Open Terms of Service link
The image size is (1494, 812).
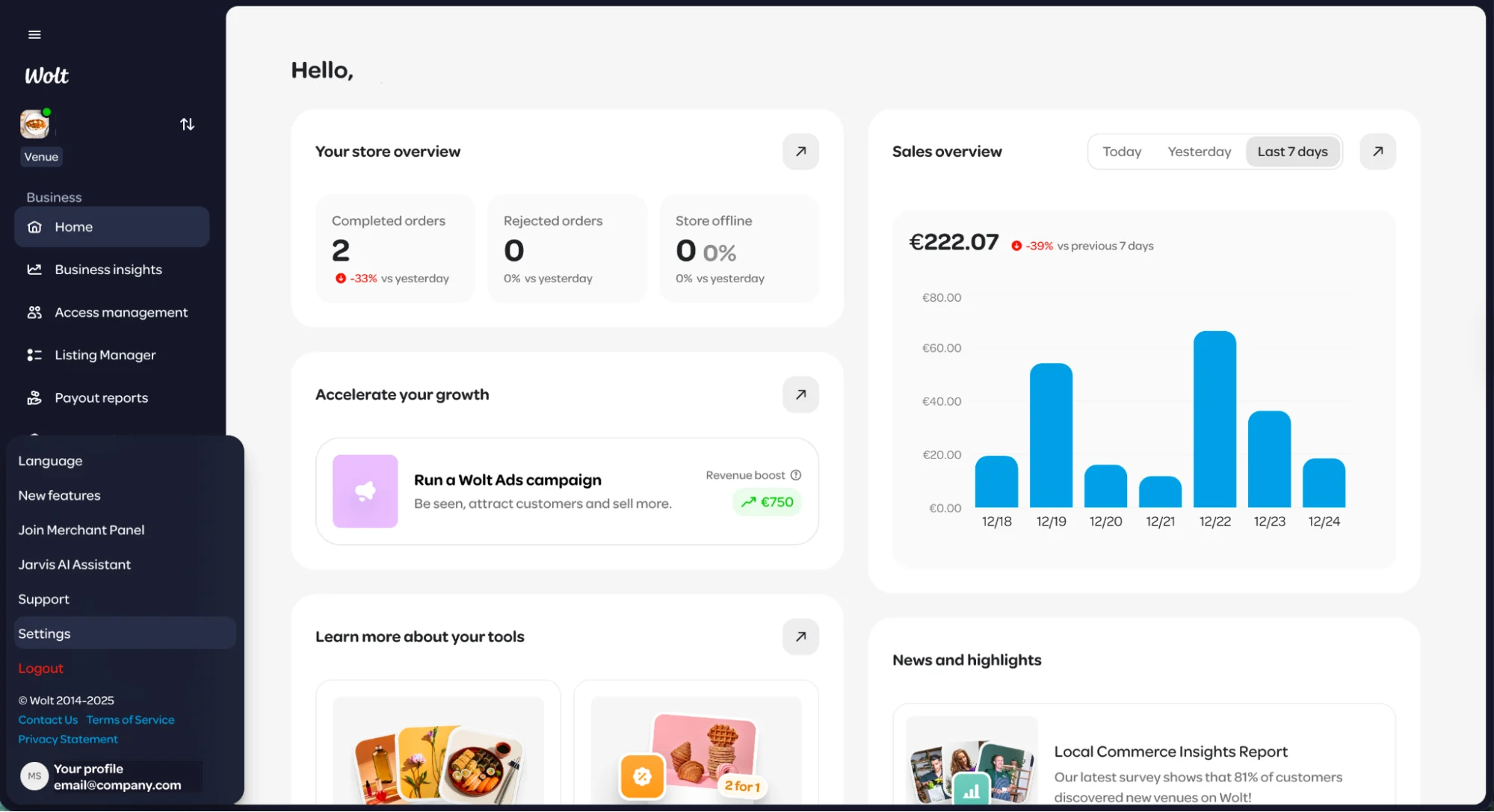coord(130,720)
